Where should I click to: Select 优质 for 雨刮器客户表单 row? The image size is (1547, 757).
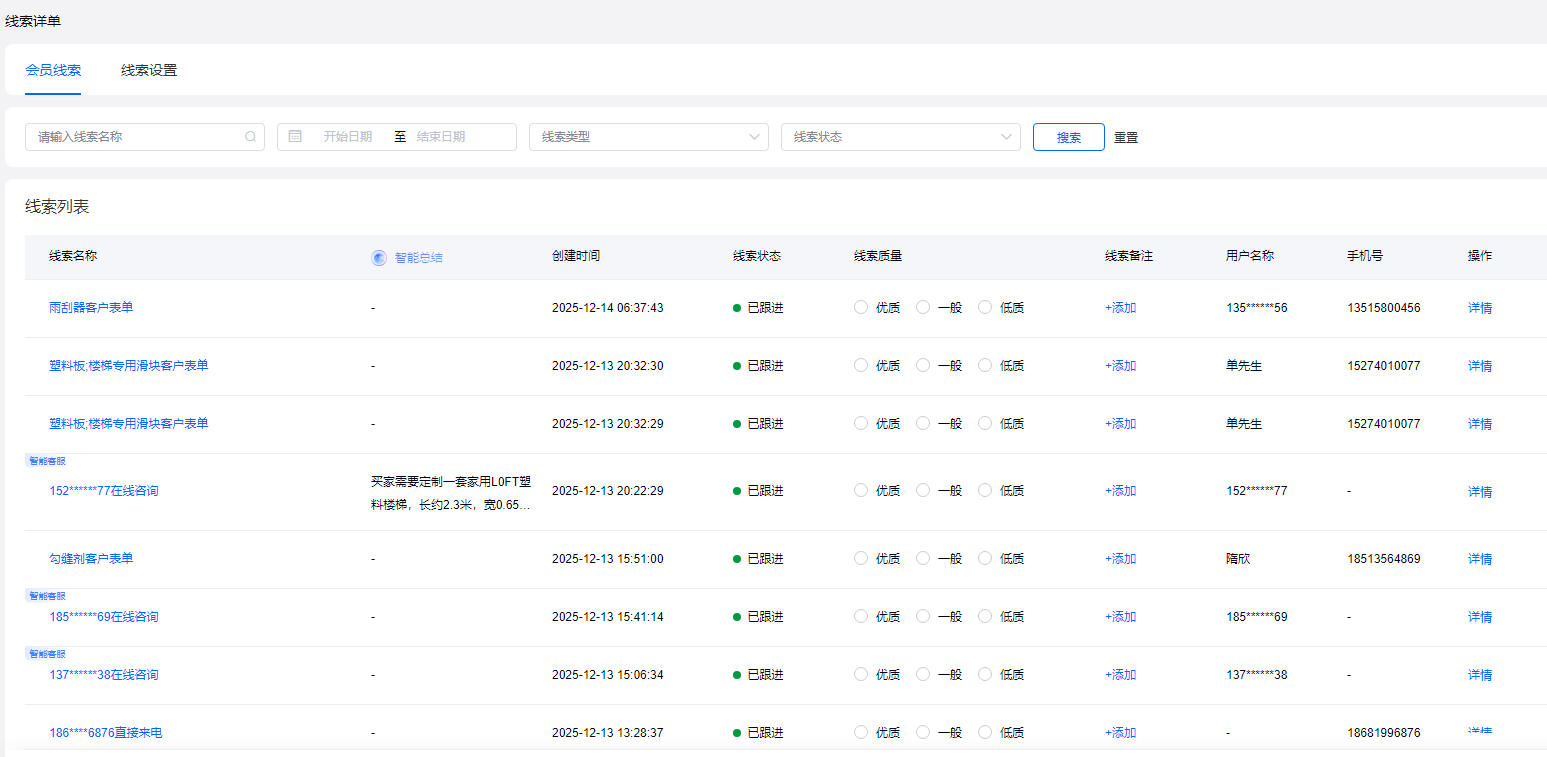point(861,308)
